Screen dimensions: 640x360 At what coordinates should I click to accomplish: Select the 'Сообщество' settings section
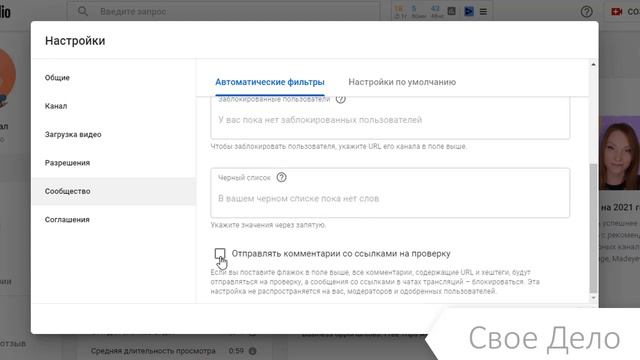pos(114,191)
